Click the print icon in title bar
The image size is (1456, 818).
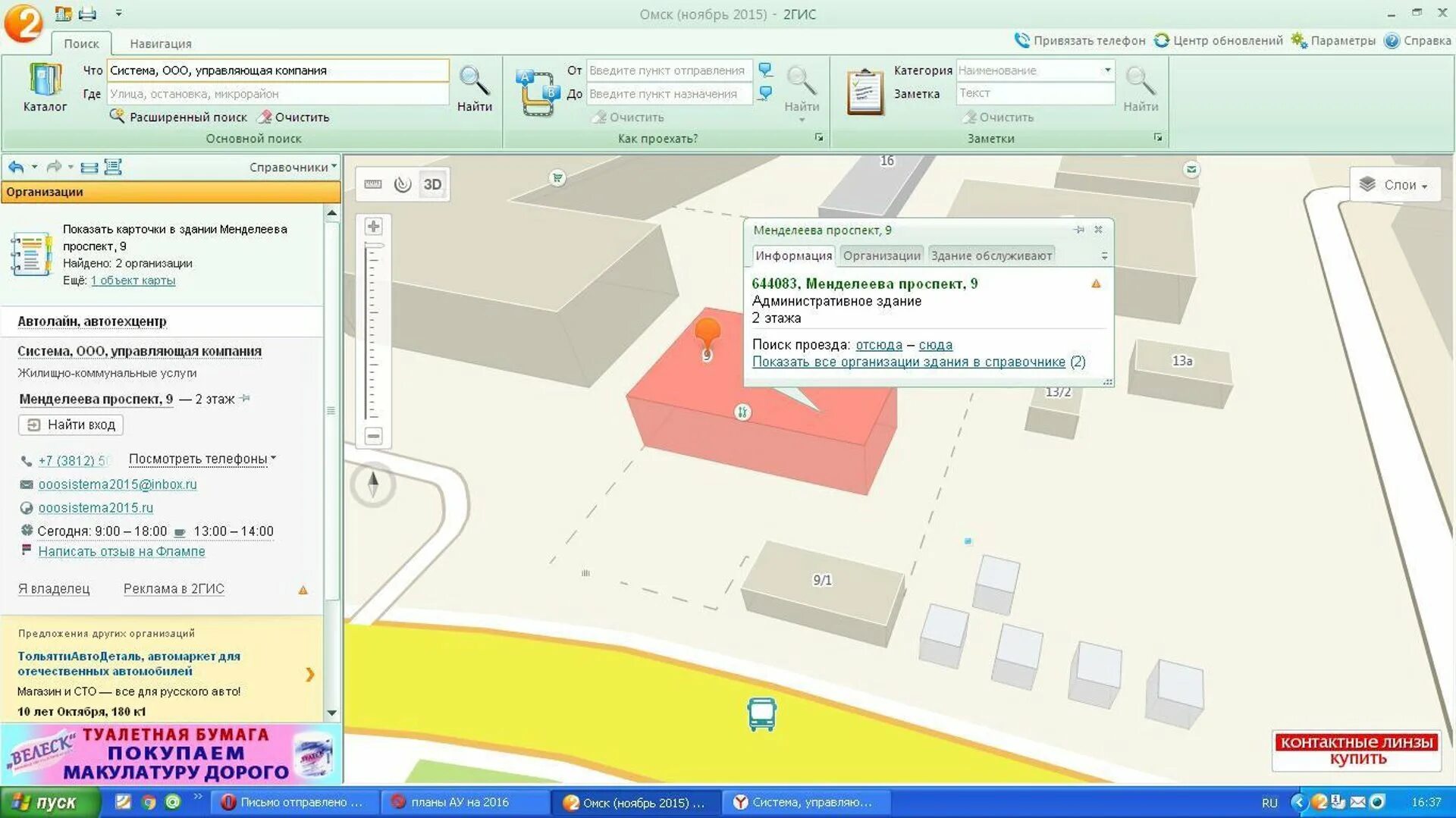(x=88, y=13)
